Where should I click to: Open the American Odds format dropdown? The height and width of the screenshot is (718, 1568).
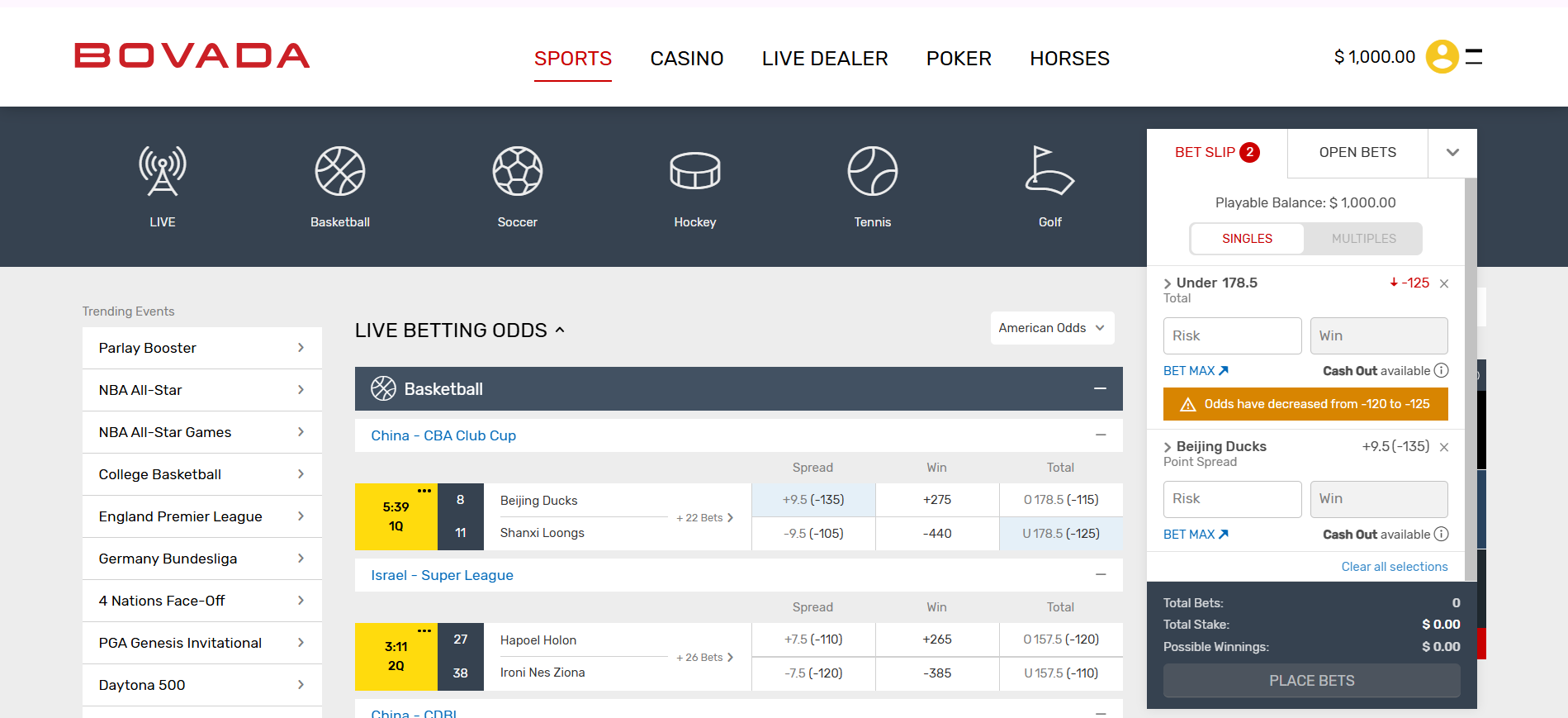[x=1052, y=328]
